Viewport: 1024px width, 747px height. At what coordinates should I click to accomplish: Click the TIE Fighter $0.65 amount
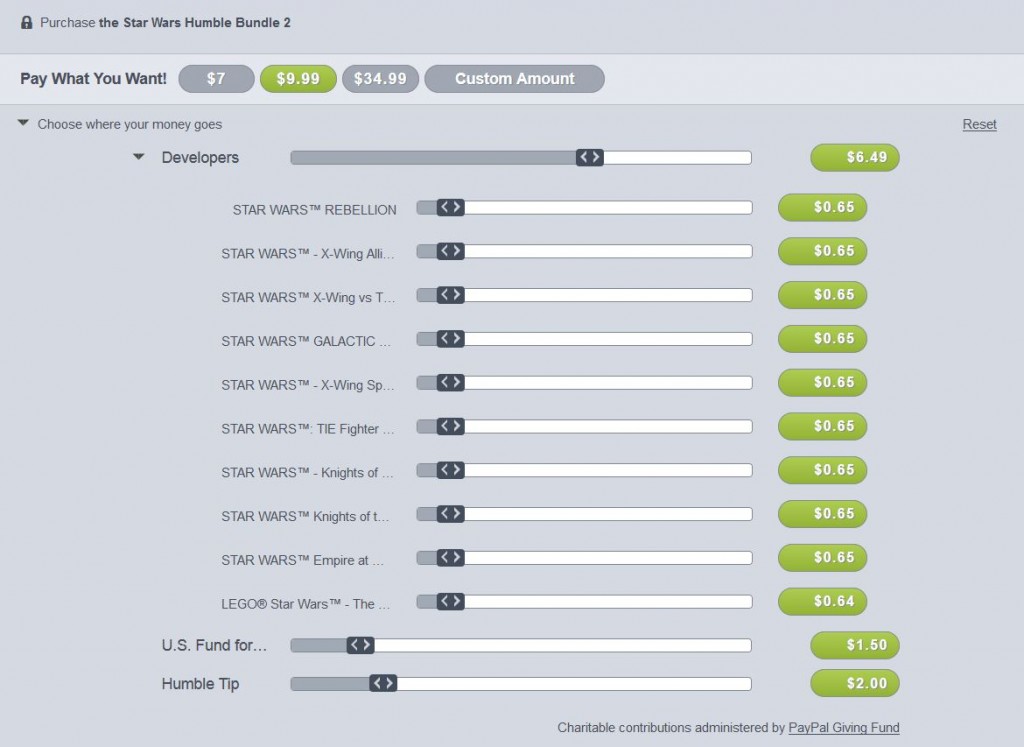(822, 426)
